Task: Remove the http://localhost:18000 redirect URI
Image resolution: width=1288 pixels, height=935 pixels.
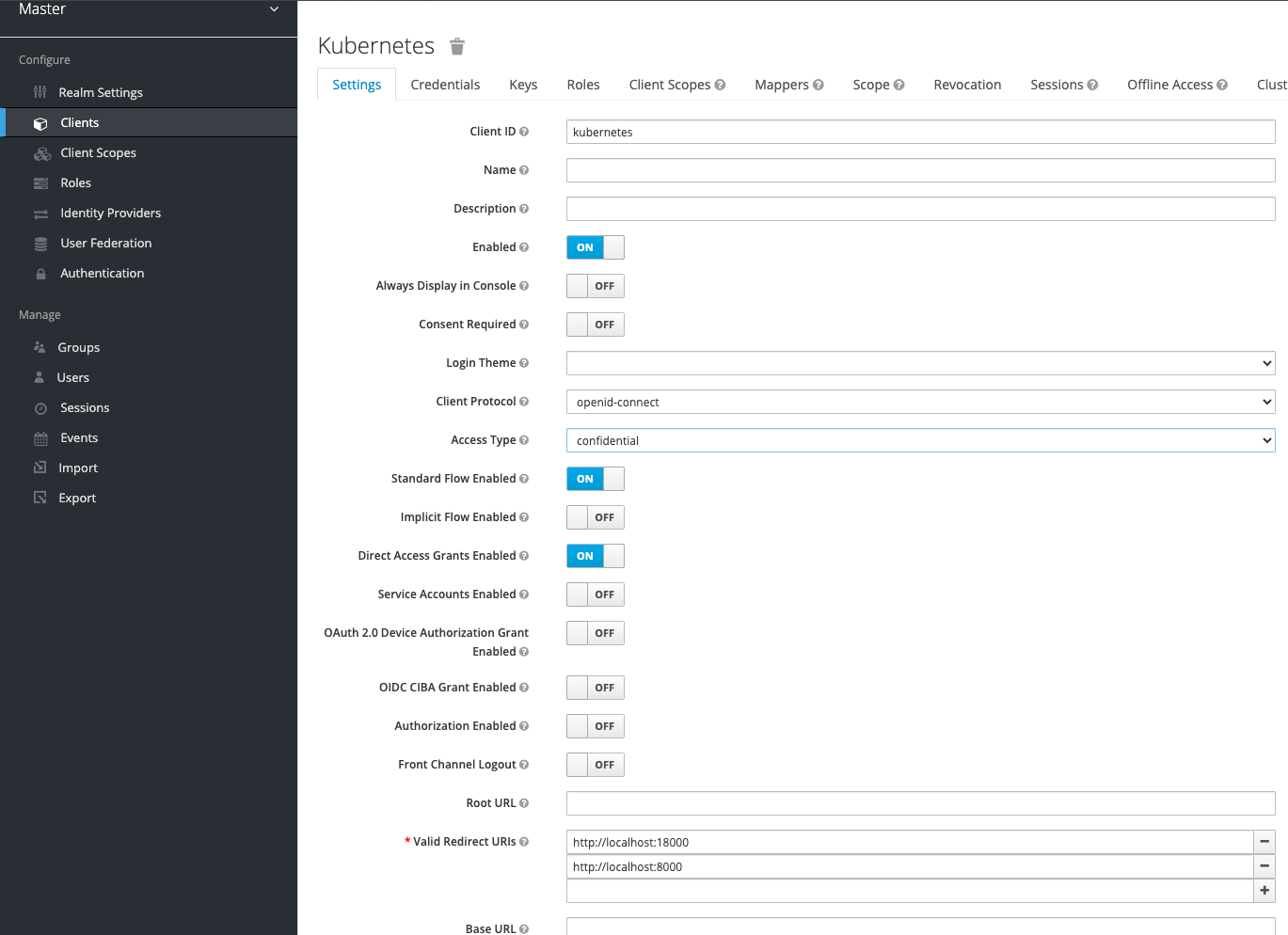Action: click(x=1264, y=842)
